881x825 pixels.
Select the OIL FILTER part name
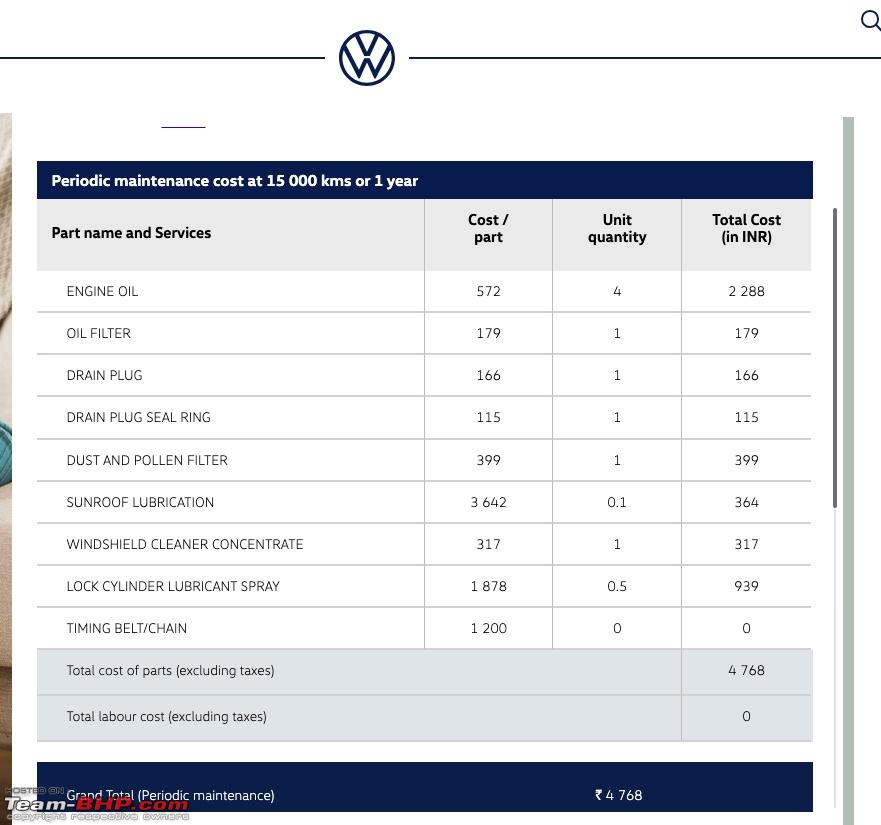coord(98,333)
